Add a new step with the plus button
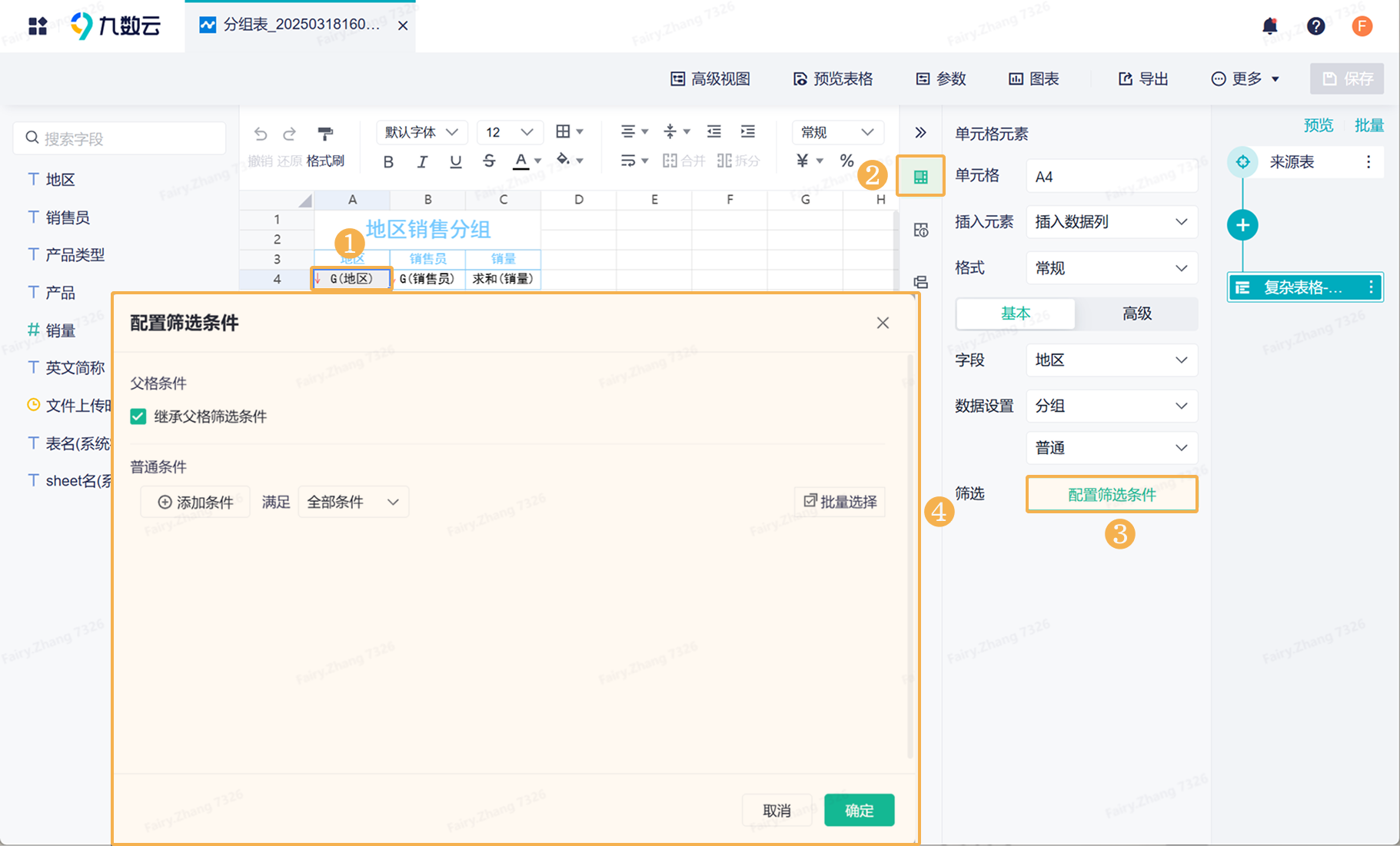The height and width of the screenshot is (846, 1400). pyautogui.click(x=1242, y=225)
